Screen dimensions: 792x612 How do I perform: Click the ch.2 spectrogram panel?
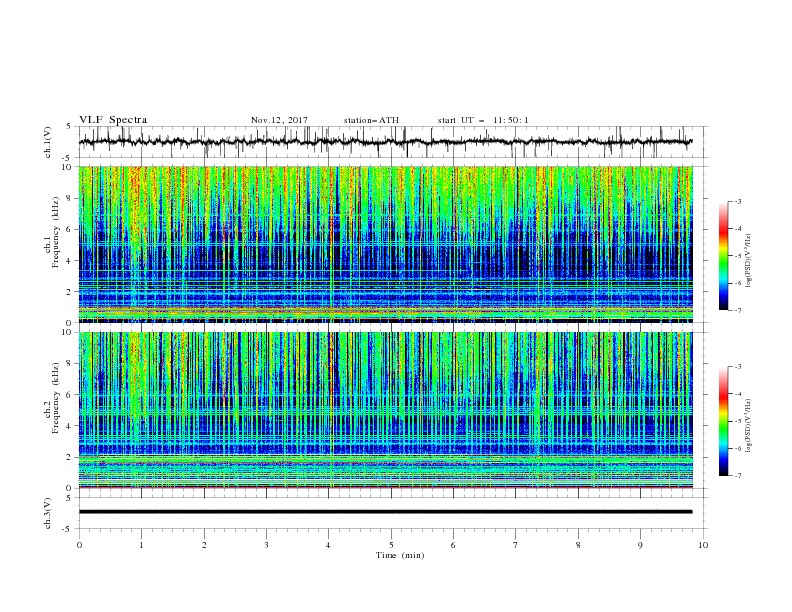tap(385, 410)
